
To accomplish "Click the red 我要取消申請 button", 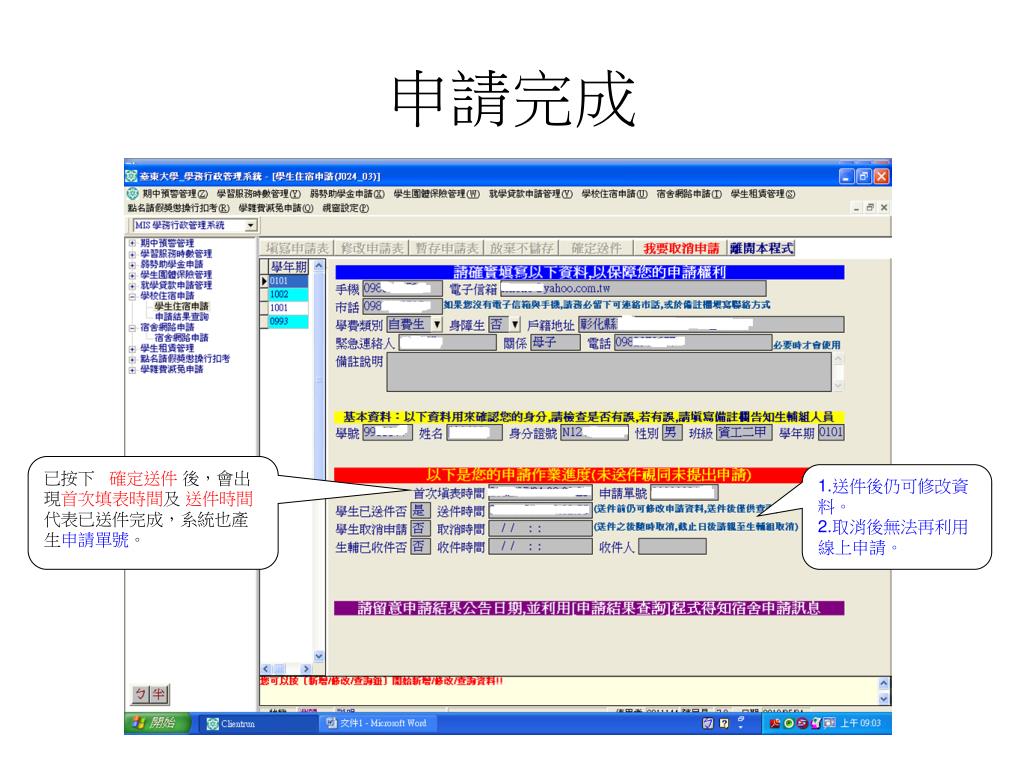I will 680,248.
